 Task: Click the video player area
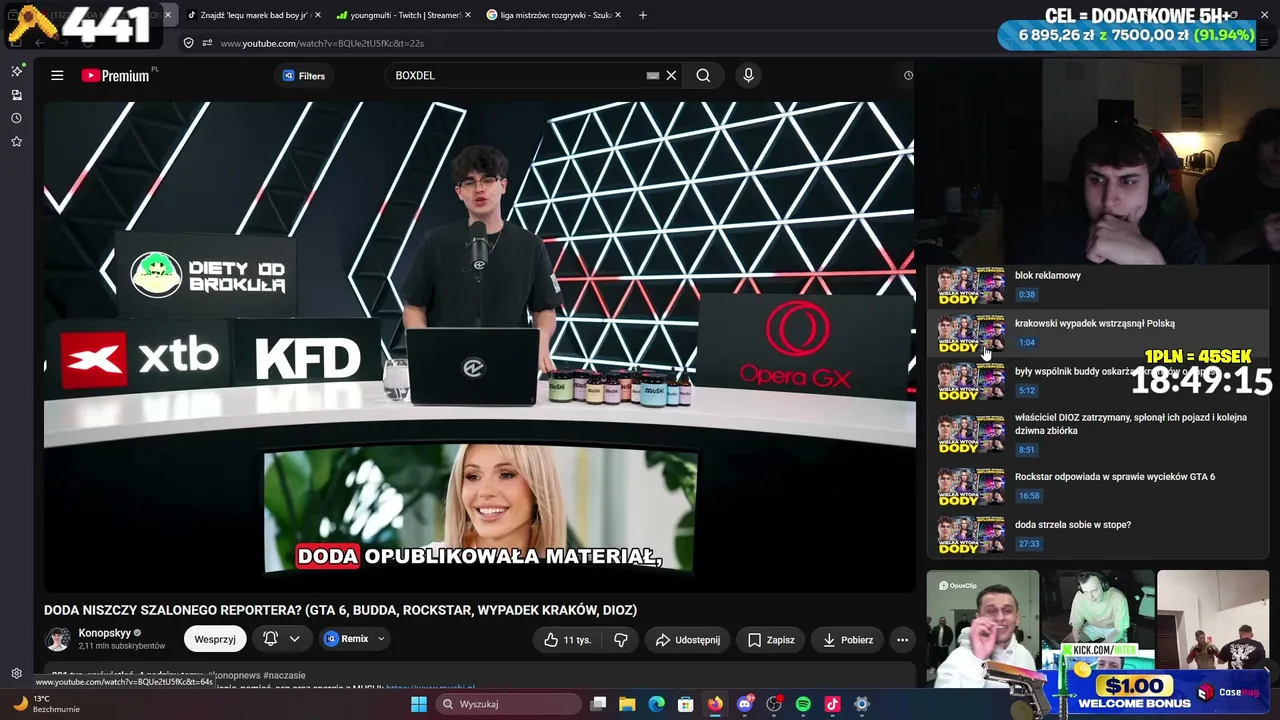[479, 346]
